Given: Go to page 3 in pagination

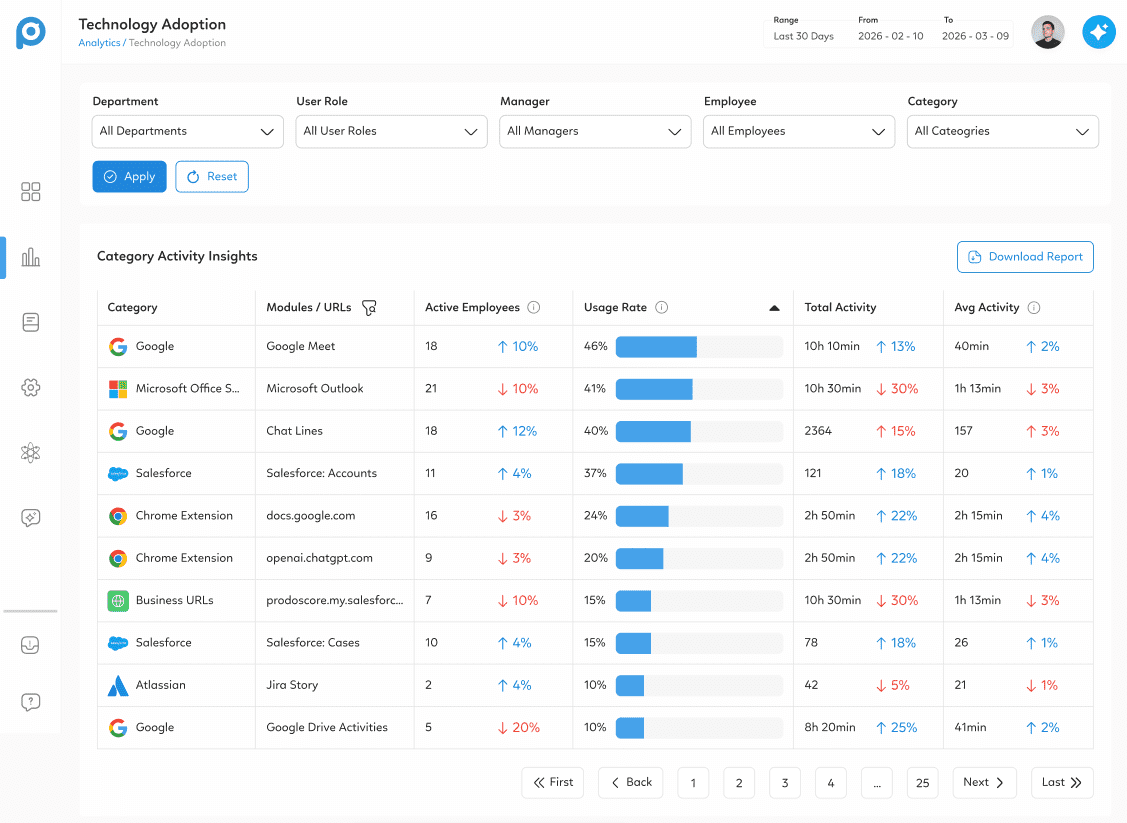Looking at the screenshot, I should click(x=785, y=783).
